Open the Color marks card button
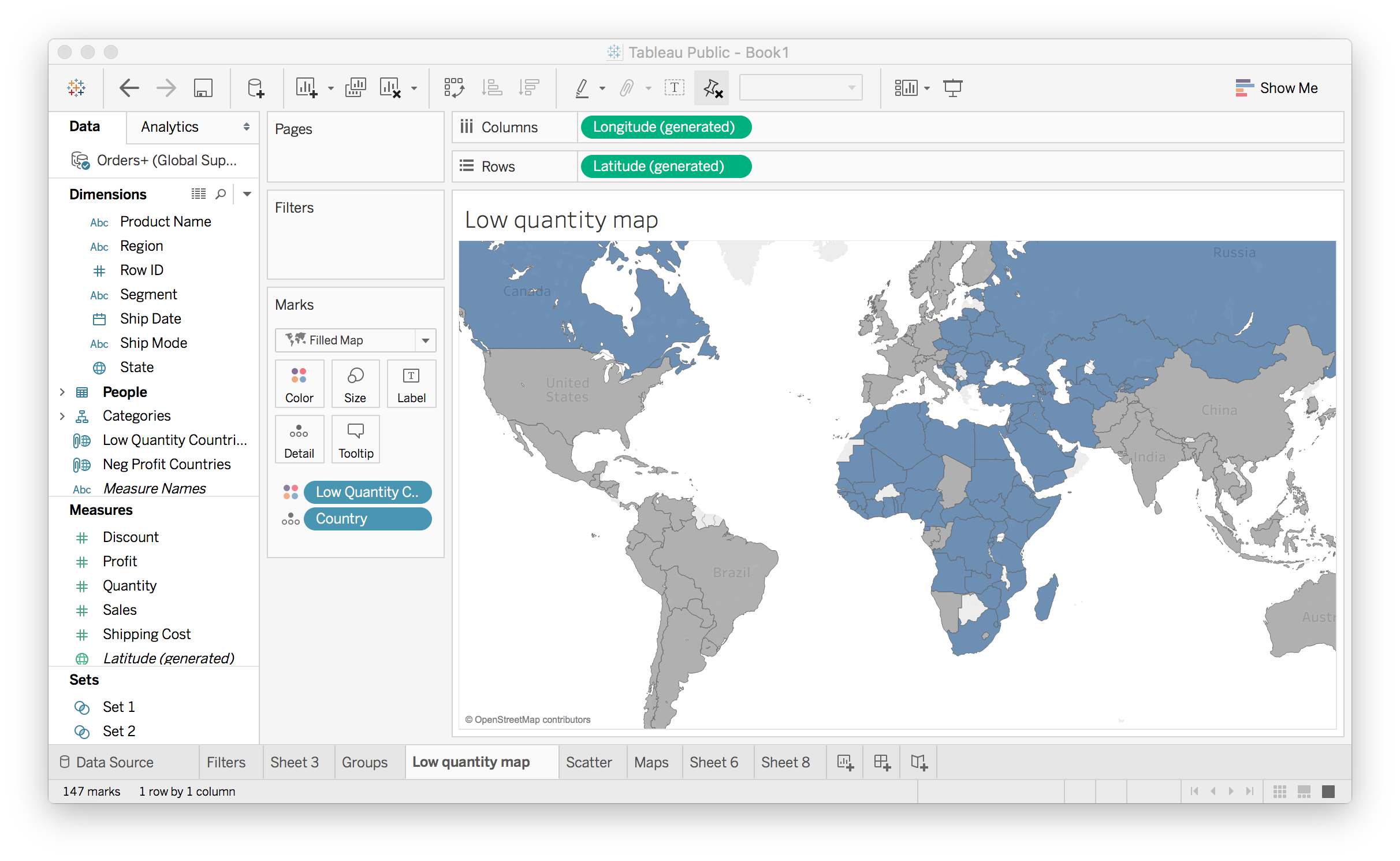 pyautogui.click(x=299, y=384)
